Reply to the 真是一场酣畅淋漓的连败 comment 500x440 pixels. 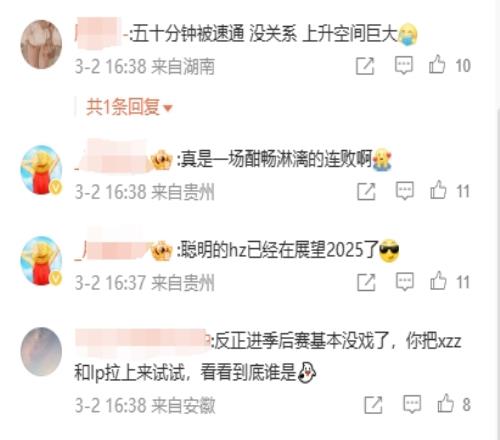pos(405,191)
